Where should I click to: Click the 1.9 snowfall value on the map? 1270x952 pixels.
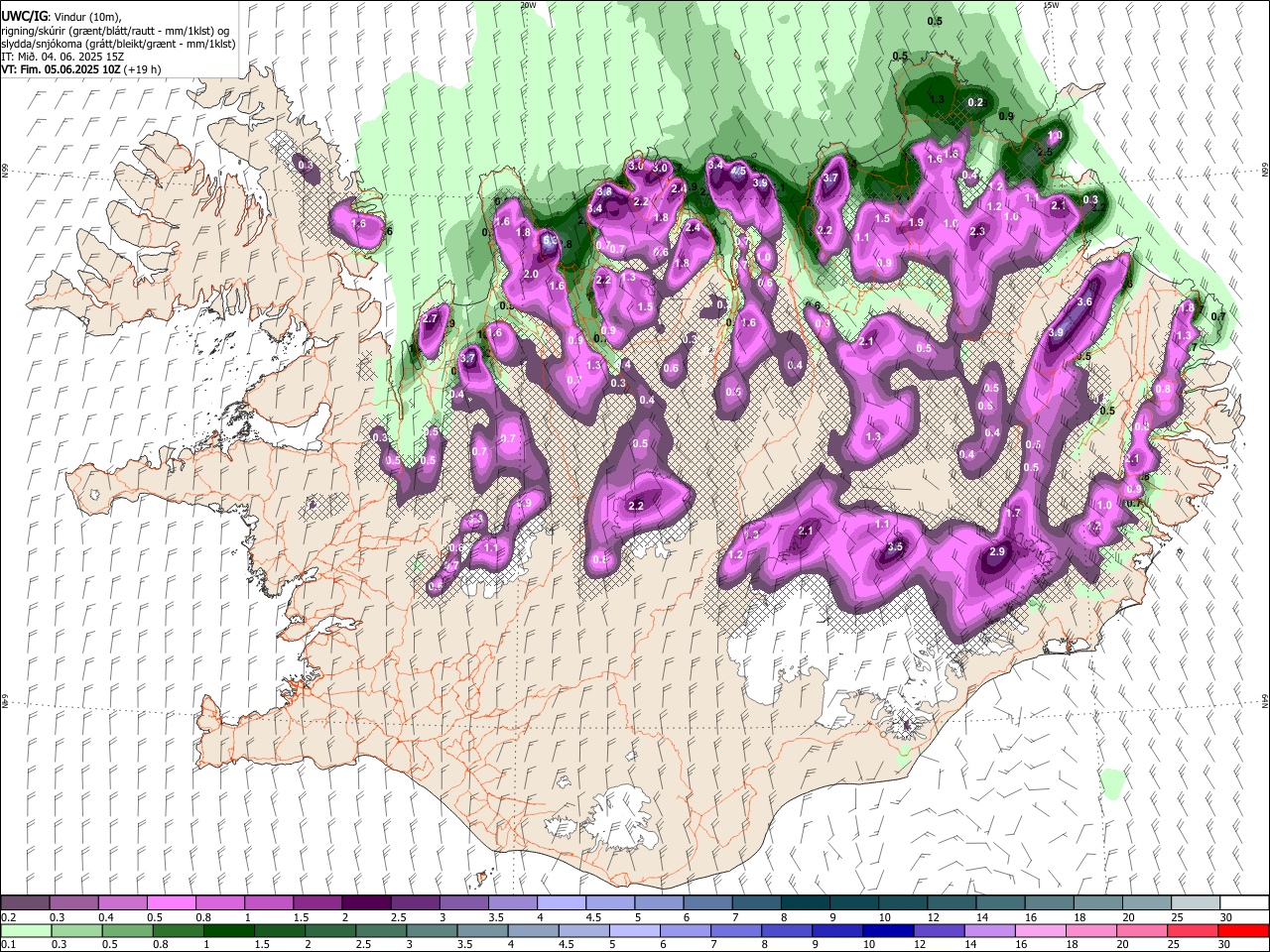point(916,223)
